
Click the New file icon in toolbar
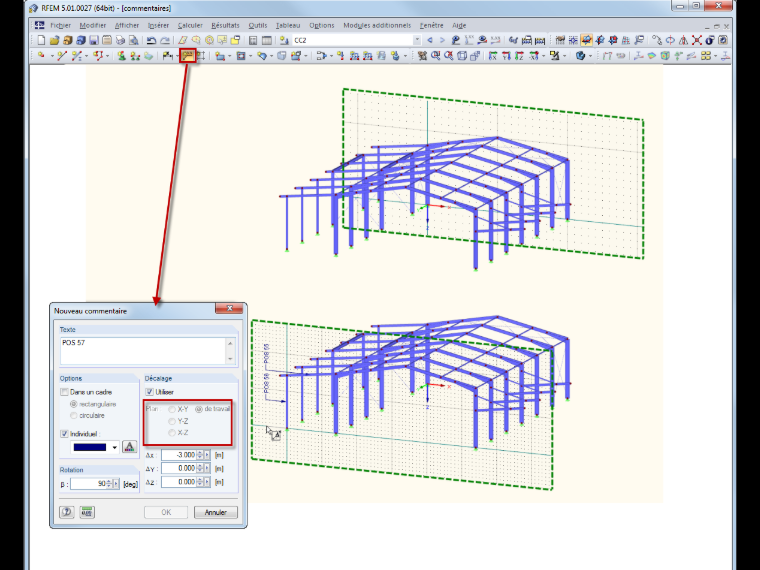(x=41, y=40)
